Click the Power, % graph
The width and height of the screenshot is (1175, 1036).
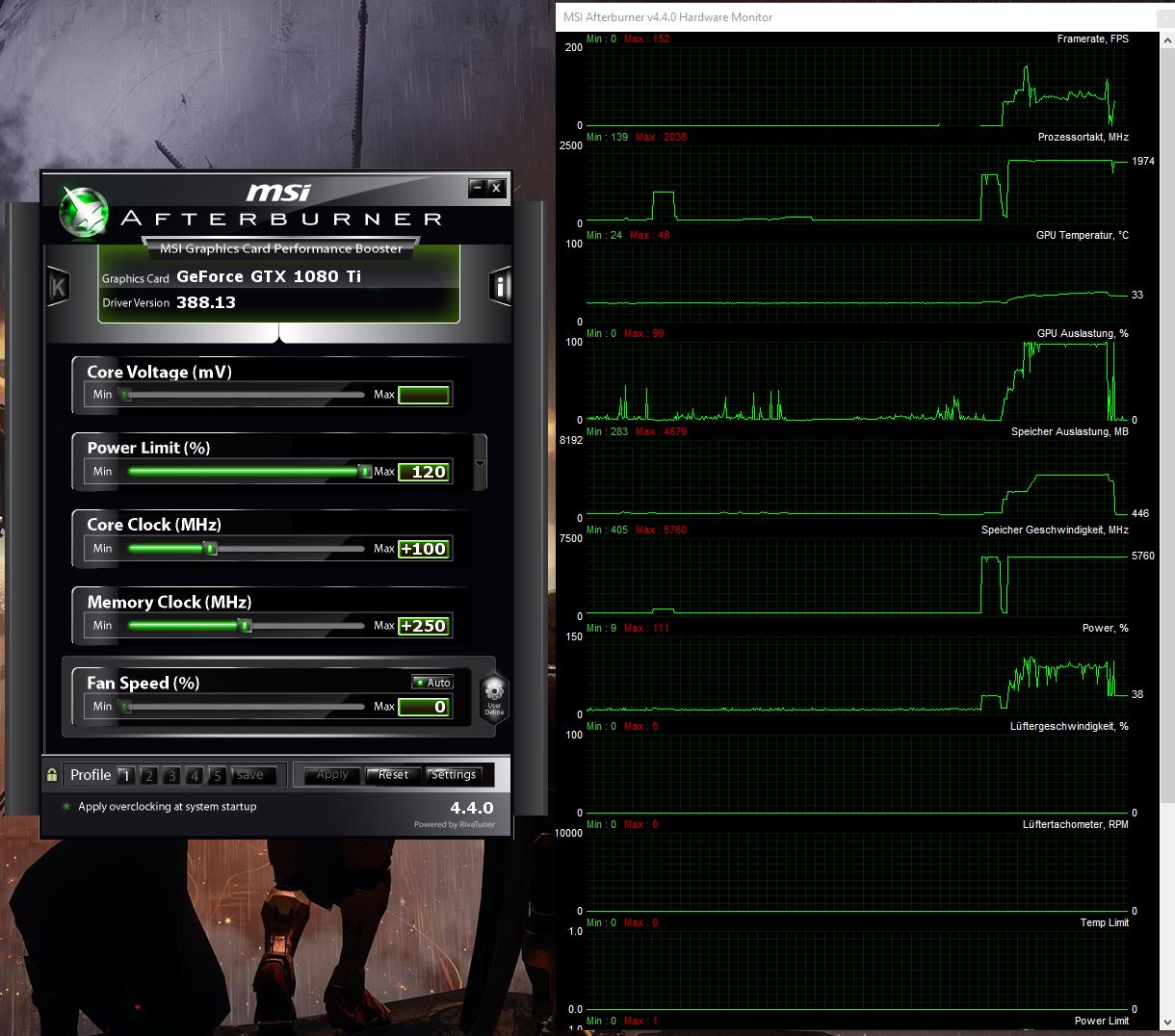click(x=856, y=675)
